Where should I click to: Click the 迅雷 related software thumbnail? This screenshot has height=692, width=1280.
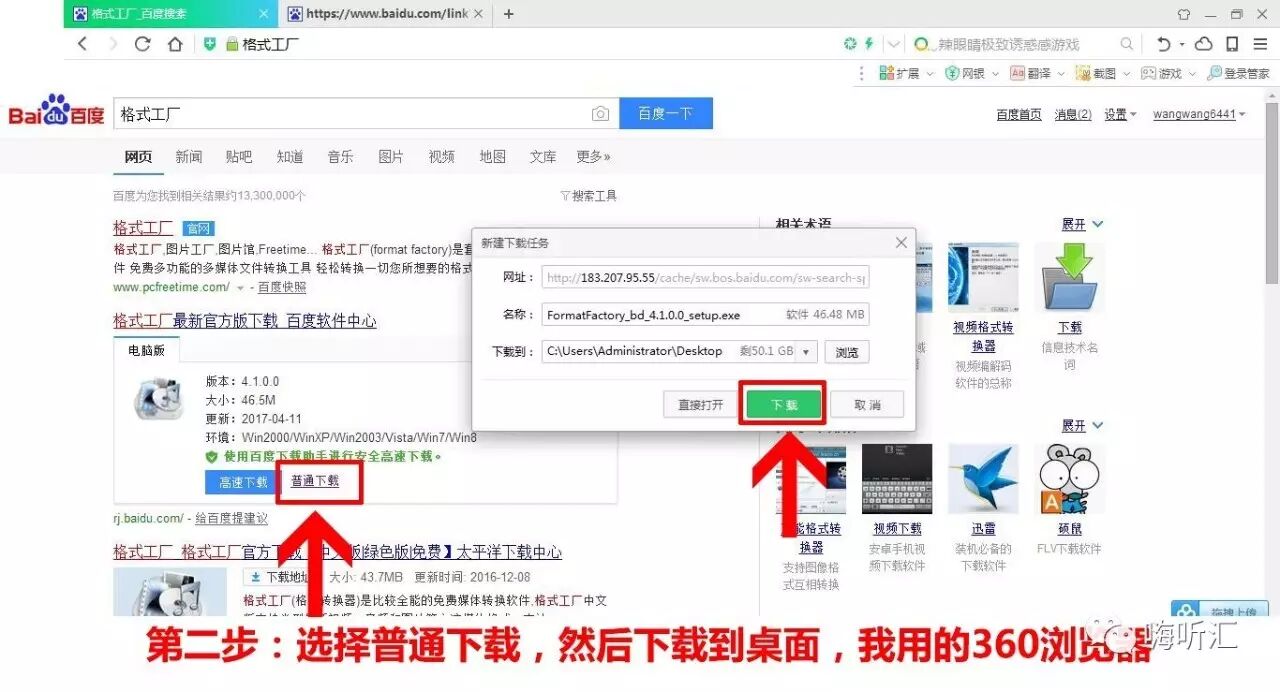pos(983,479)
